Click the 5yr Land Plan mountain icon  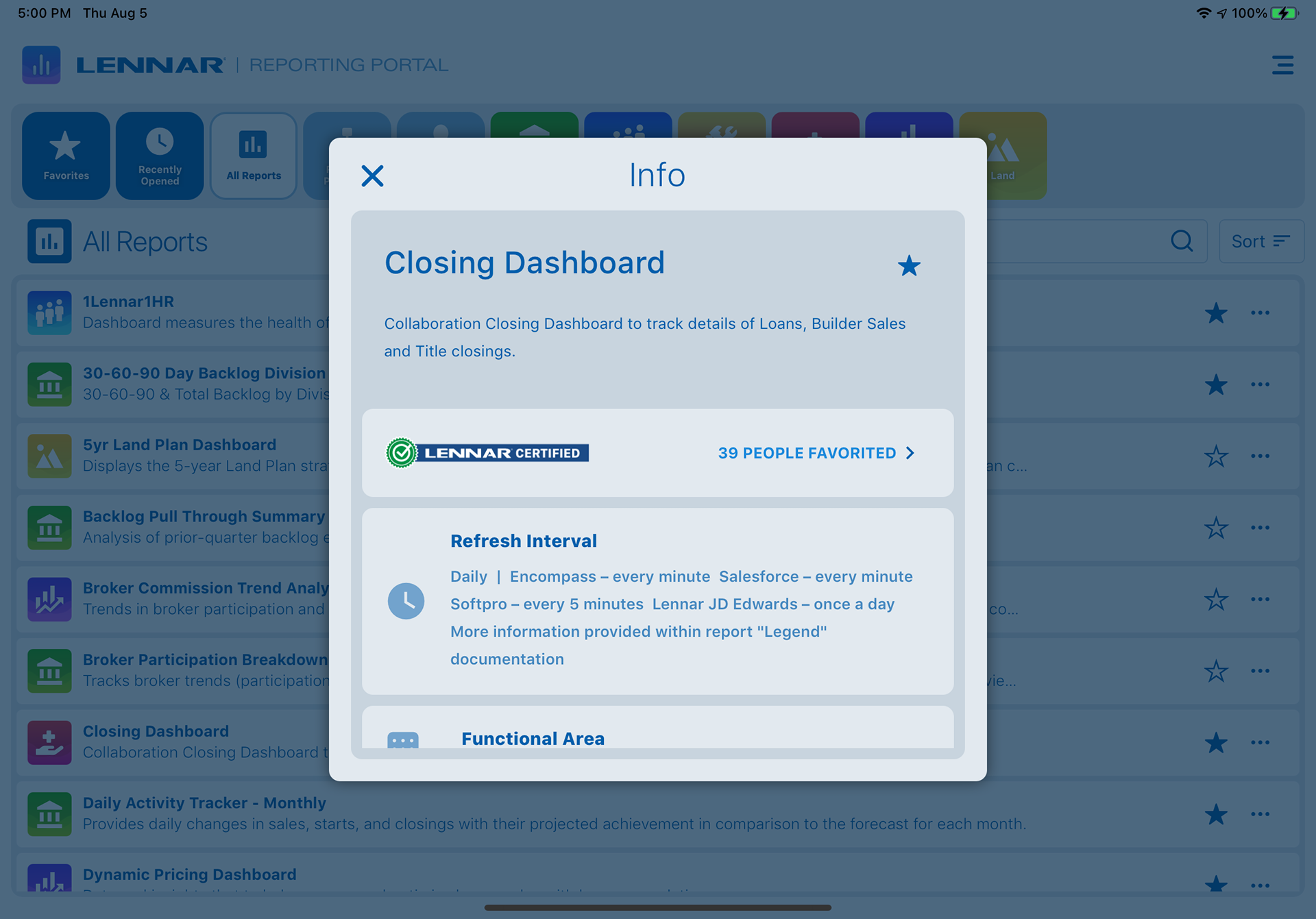point(49,456)
